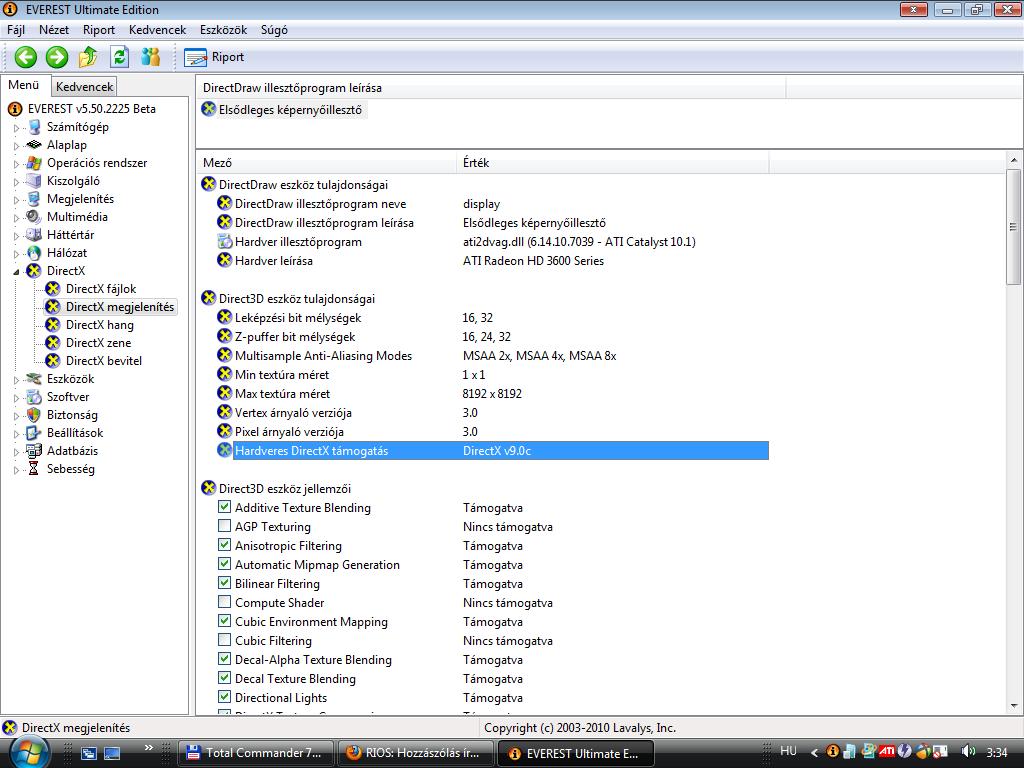Image resolution: width=1024 pixels, height=768 pixels.
Task: Expand the Multimédia tree node arrow
Action: (x=16, y=217)
